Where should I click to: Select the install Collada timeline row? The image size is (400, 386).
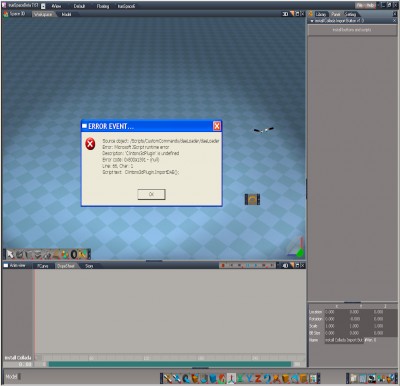tap(18, 357)
